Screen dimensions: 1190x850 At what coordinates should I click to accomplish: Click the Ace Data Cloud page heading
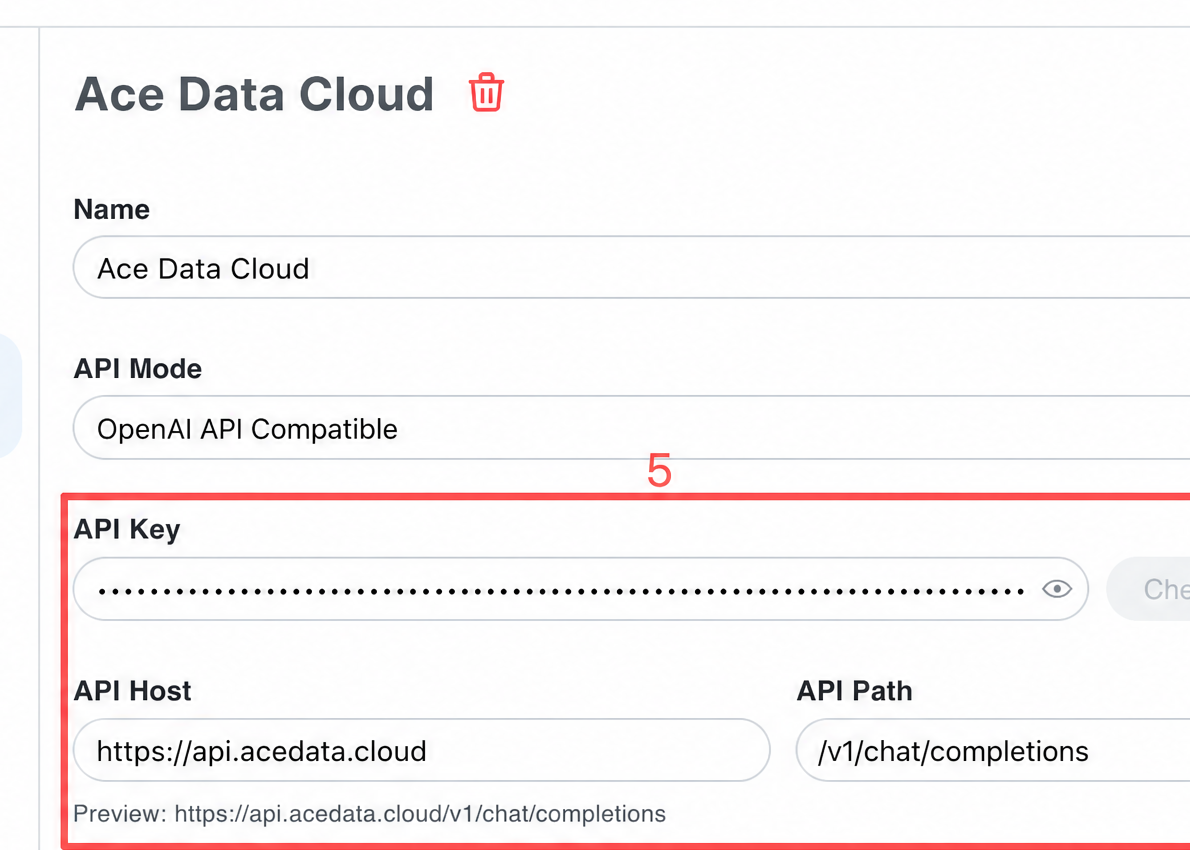click(x=254, y=94)
